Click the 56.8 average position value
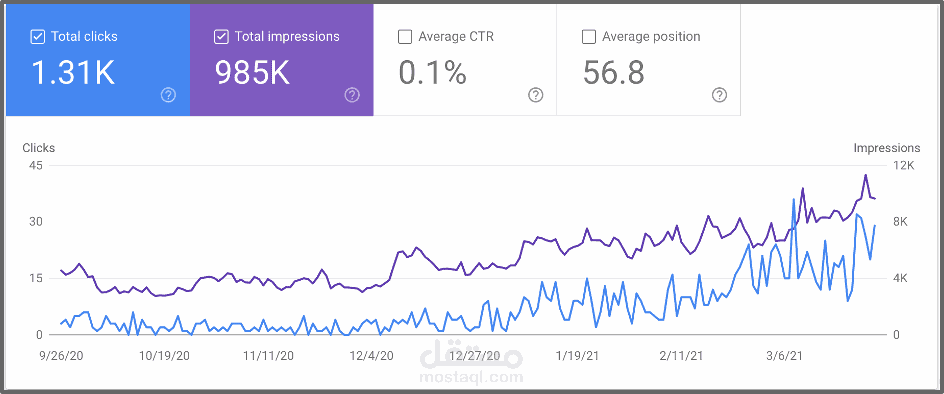This screenshot has width=944, height=394. (613, 73)
